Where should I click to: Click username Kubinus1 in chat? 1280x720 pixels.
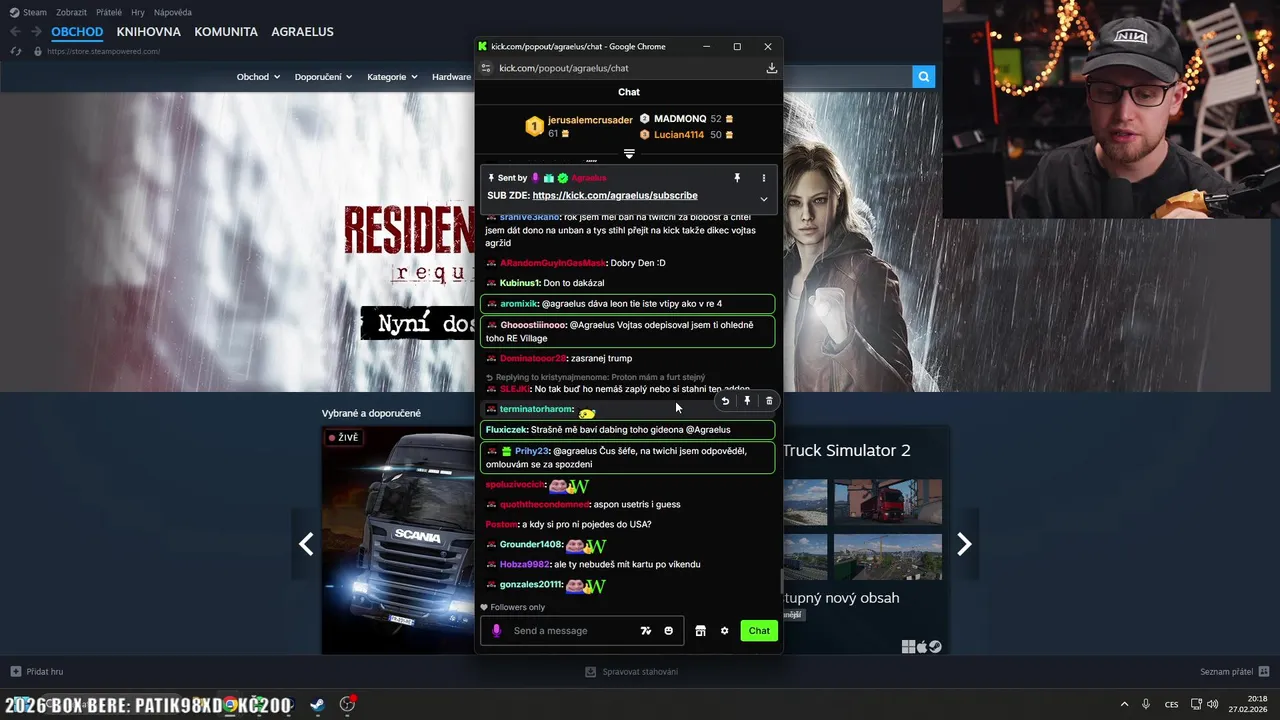tap(520, 283)
